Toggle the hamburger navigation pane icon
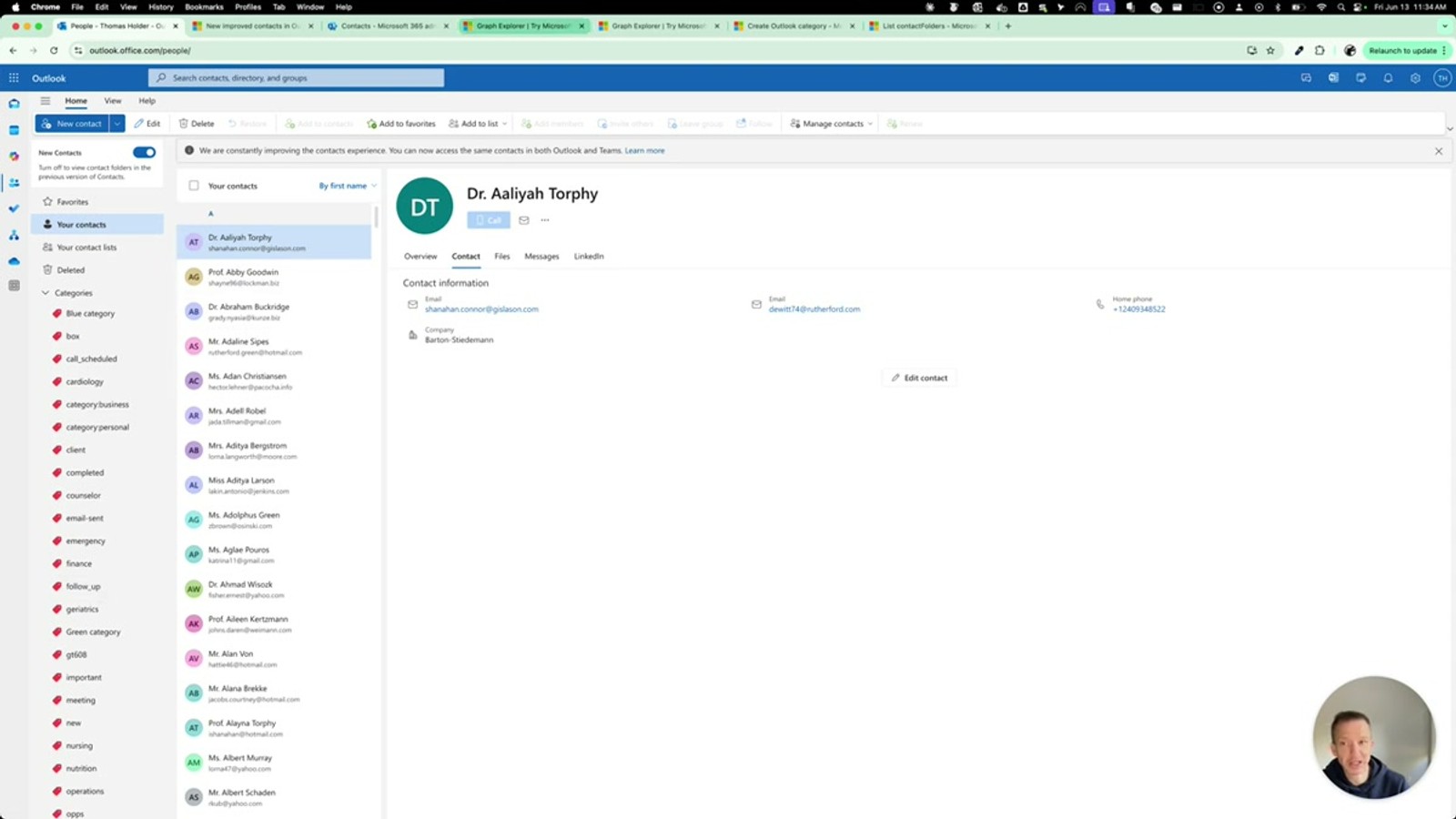Screen dimensions: 1456x819 click(x=45, y=101)
